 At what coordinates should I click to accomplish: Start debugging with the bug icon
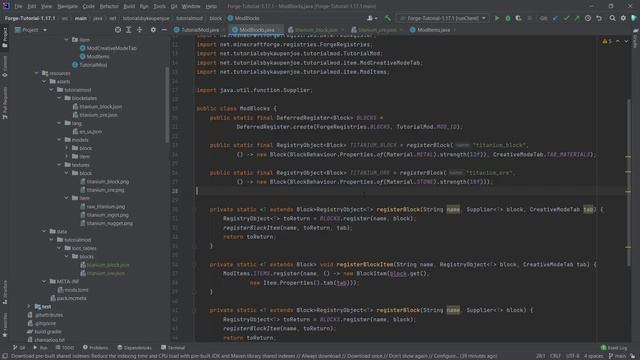[x=508, y=18]
